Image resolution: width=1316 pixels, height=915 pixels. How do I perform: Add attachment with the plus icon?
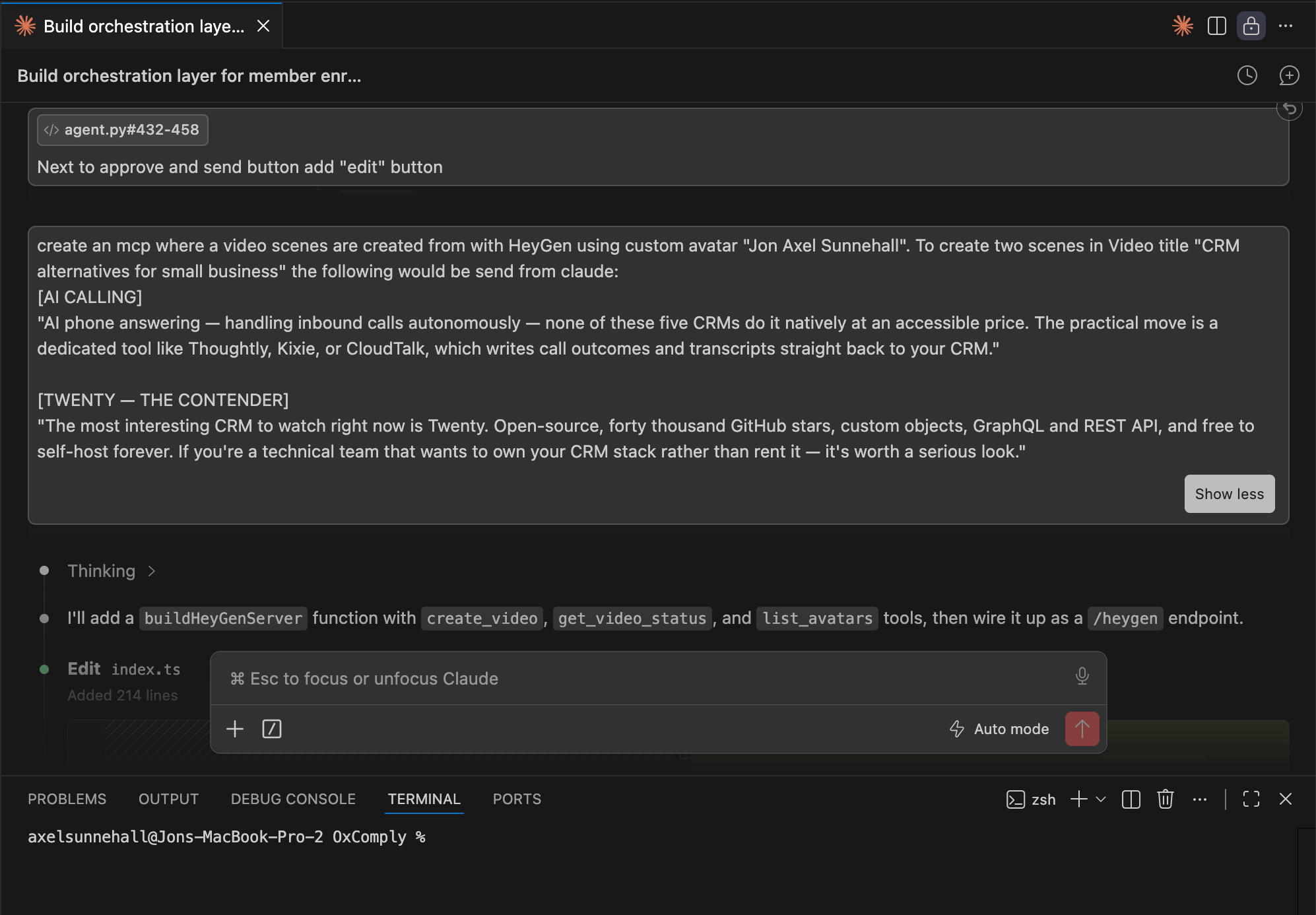[x=235, y=729]
